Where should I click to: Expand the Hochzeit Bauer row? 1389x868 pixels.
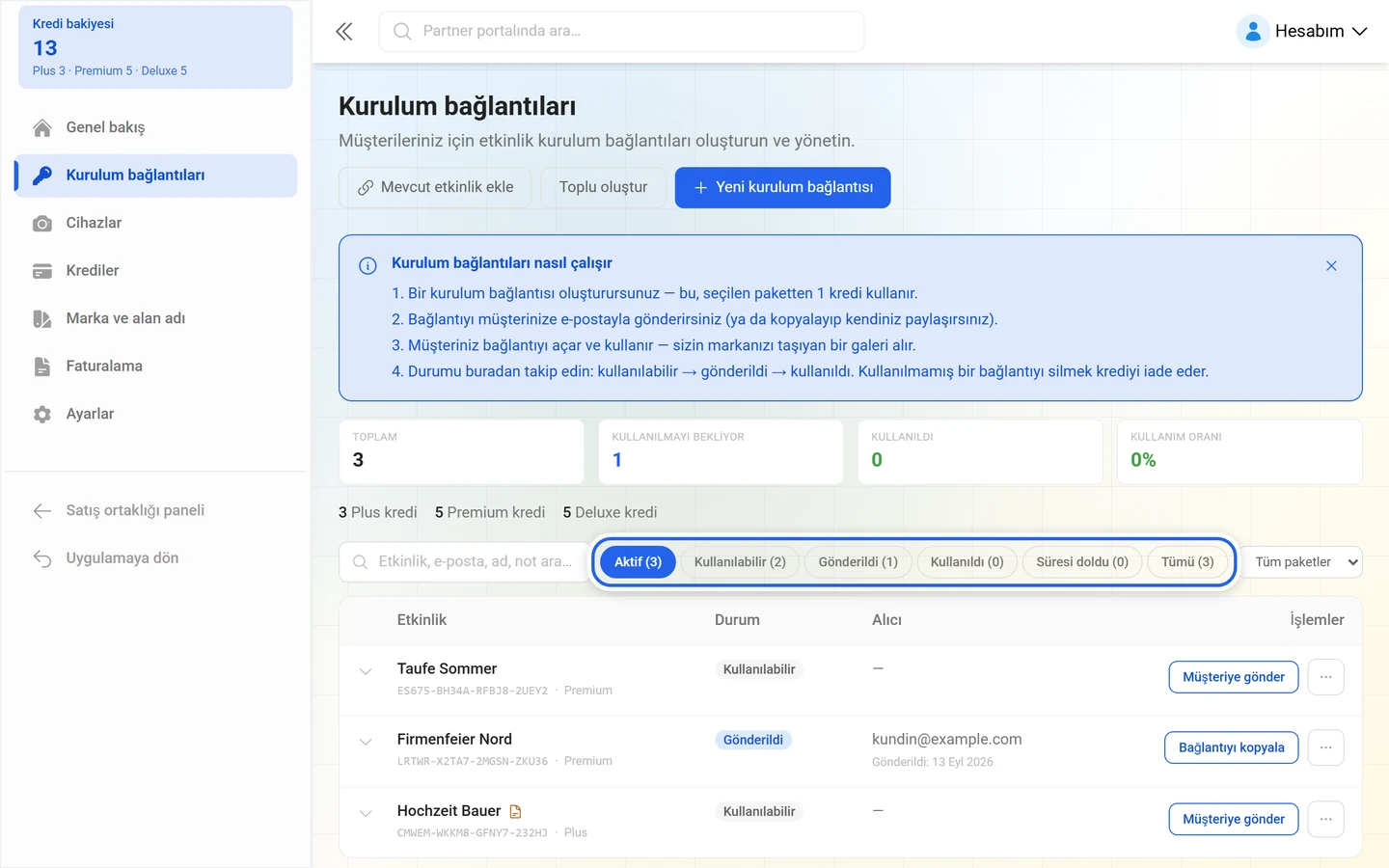(366, 813)
